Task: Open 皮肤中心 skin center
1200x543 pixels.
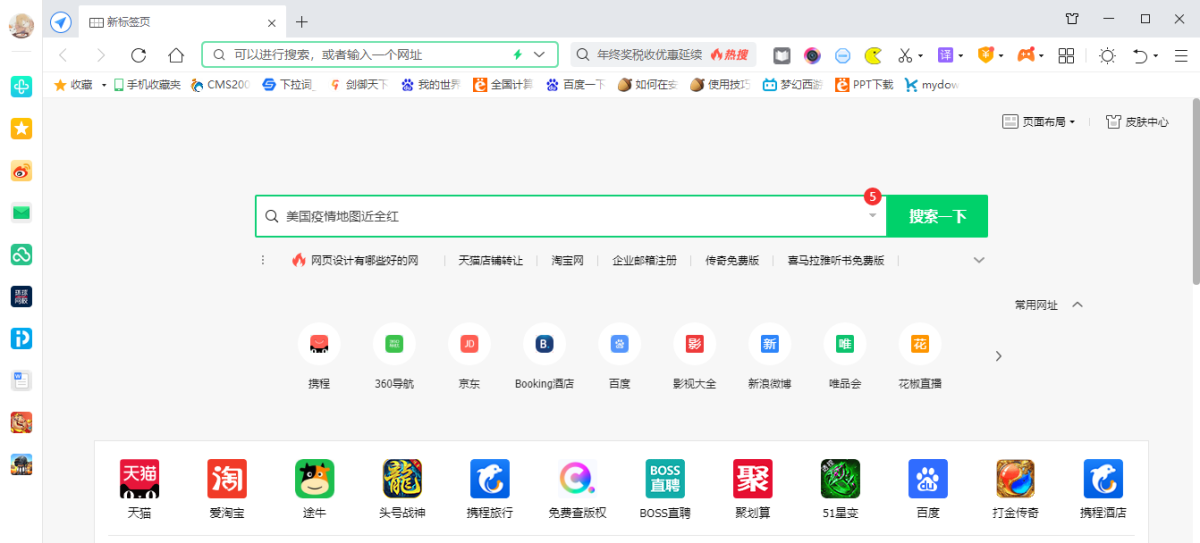Action: tap(1137, 122)
